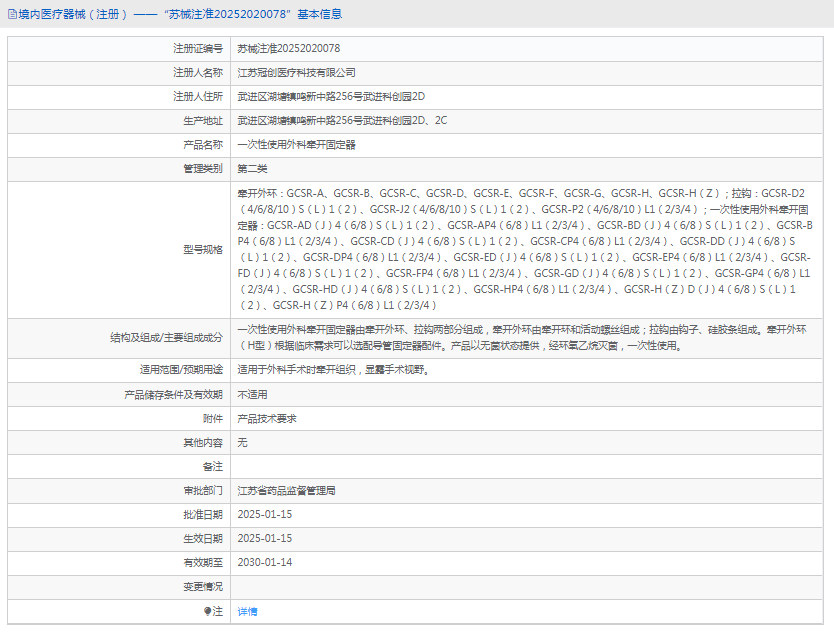Click the 产品储存条件及有效期 label
Viewport: 834px width, 633px height.
tap(173, 395)
